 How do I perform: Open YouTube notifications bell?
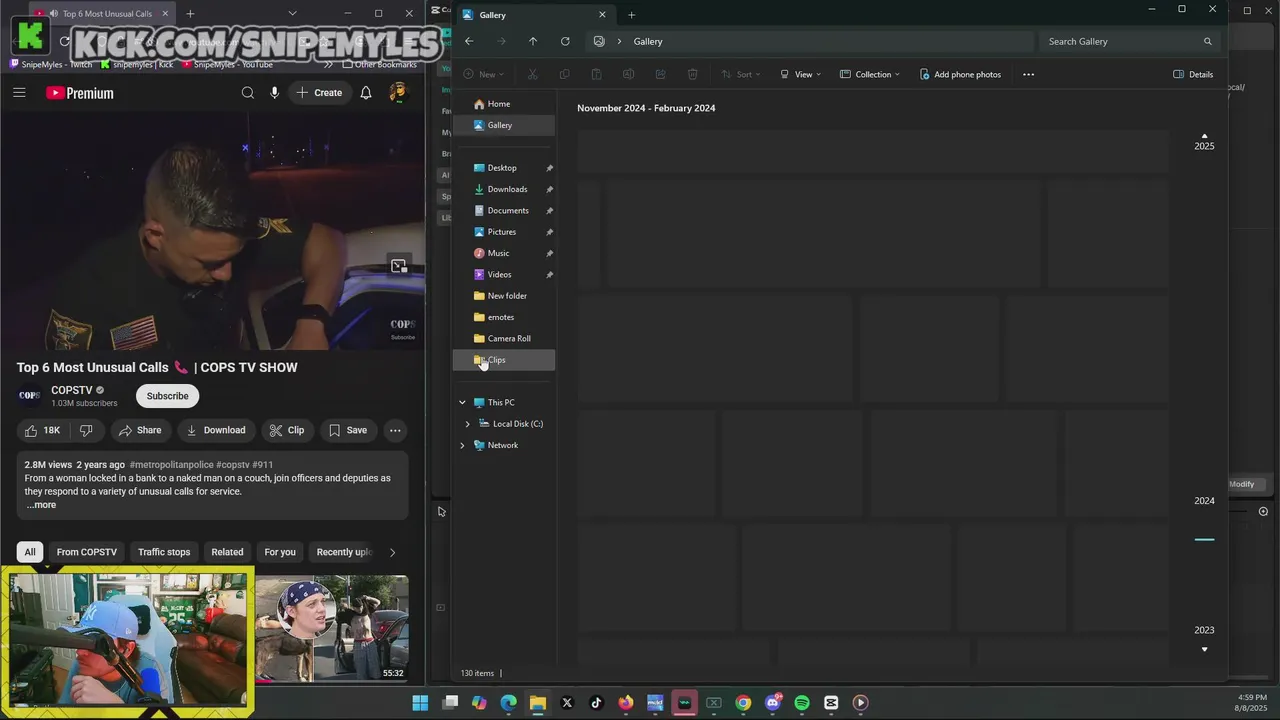[x=366, y=93]
